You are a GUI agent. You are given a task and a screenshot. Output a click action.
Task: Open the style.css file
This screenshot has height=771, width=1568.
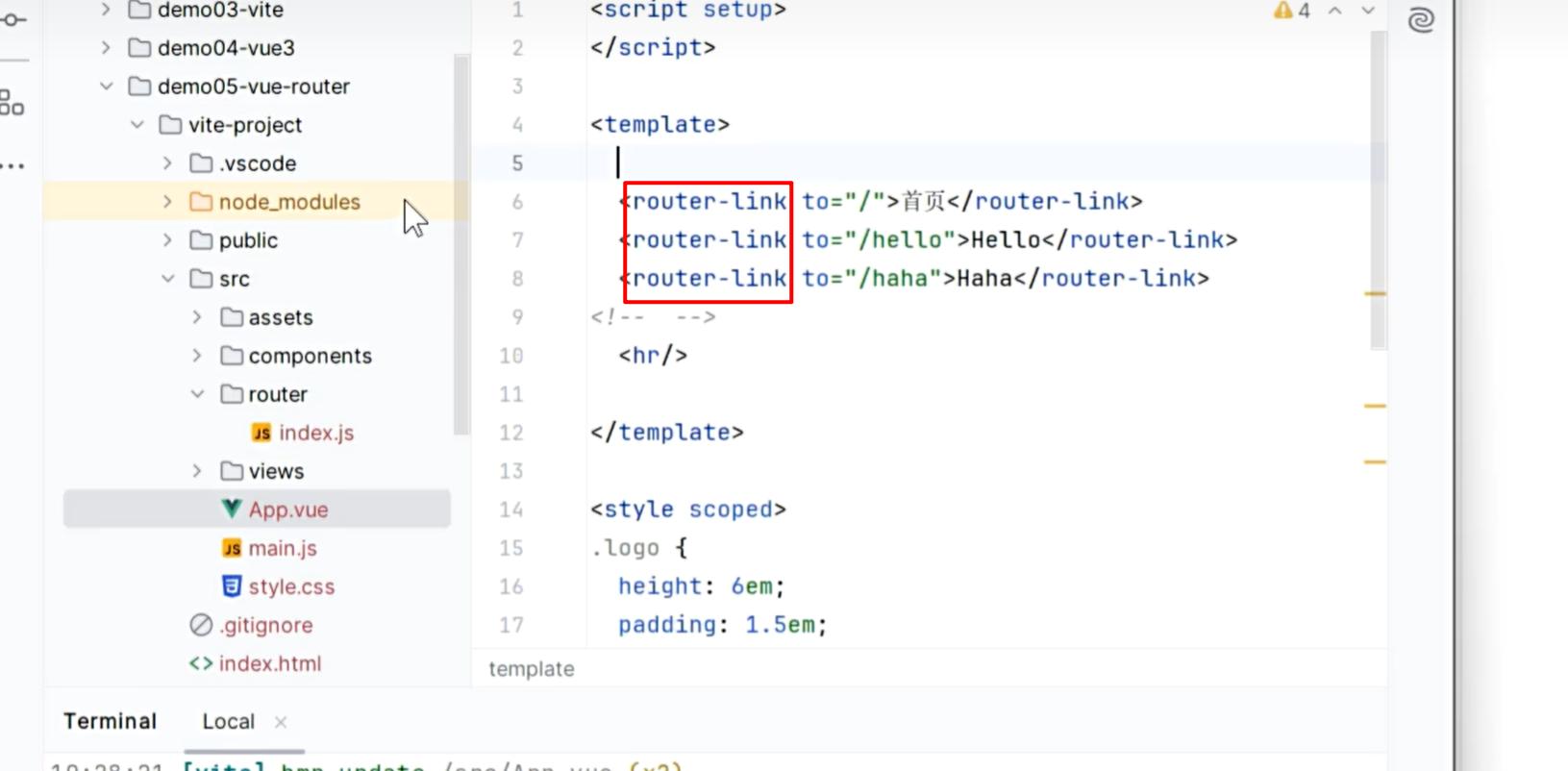[x=291, y=586]
